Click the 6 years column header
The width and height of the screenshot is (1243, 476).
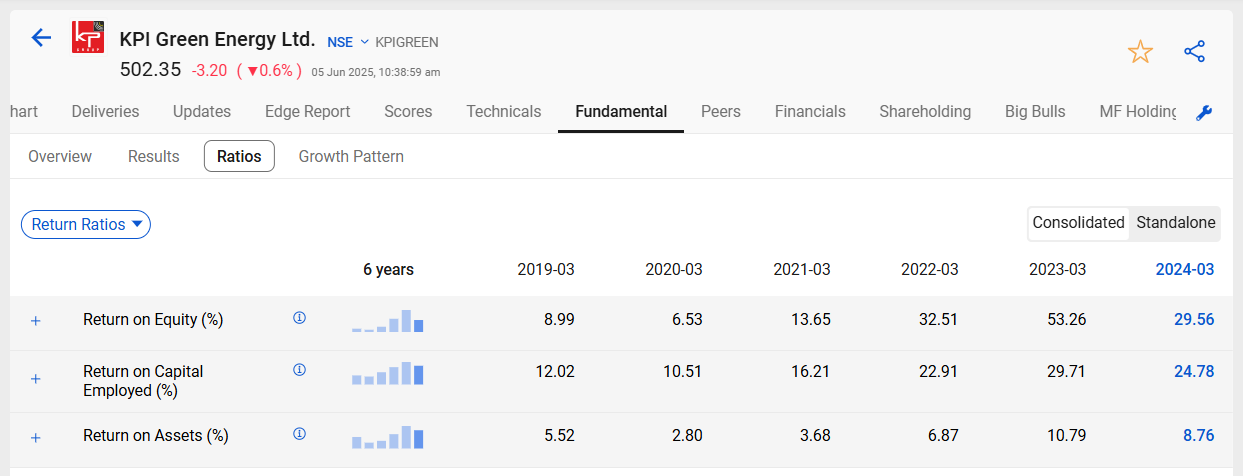(x=388, y=270)
